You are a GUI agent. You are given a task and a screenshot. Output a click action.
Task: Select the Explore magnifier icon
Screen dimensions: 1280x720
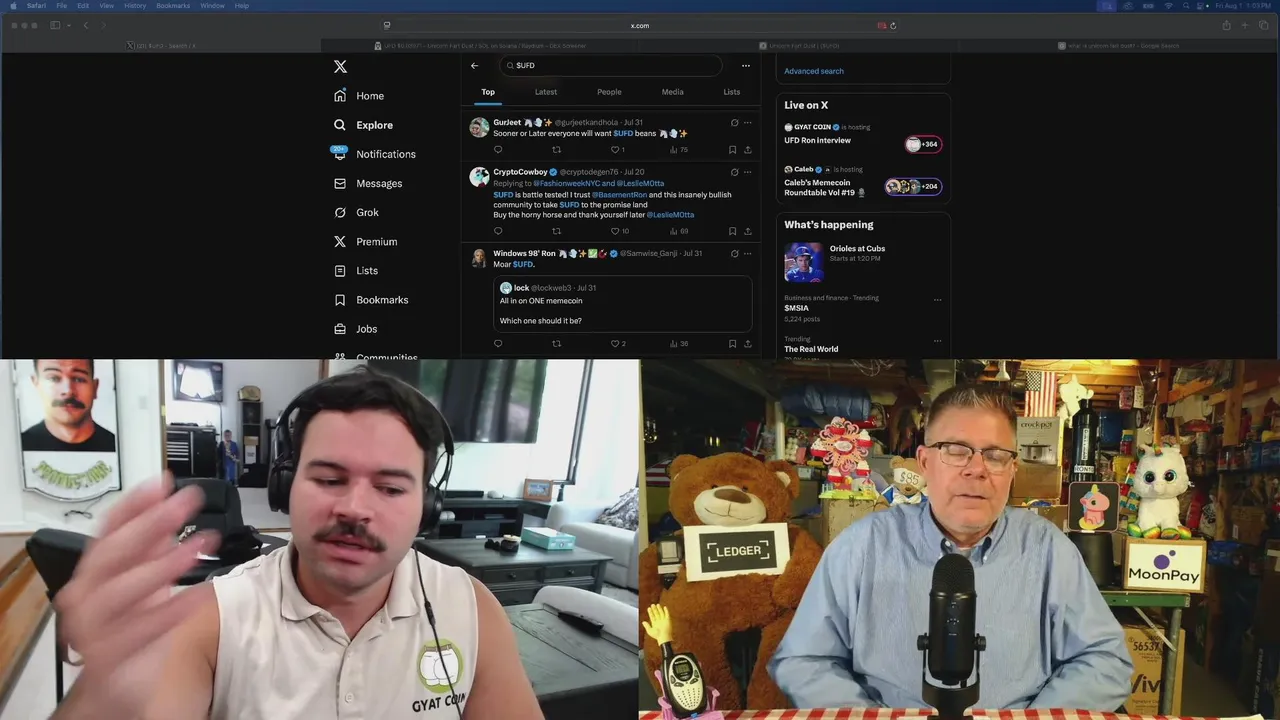point(340,125)
